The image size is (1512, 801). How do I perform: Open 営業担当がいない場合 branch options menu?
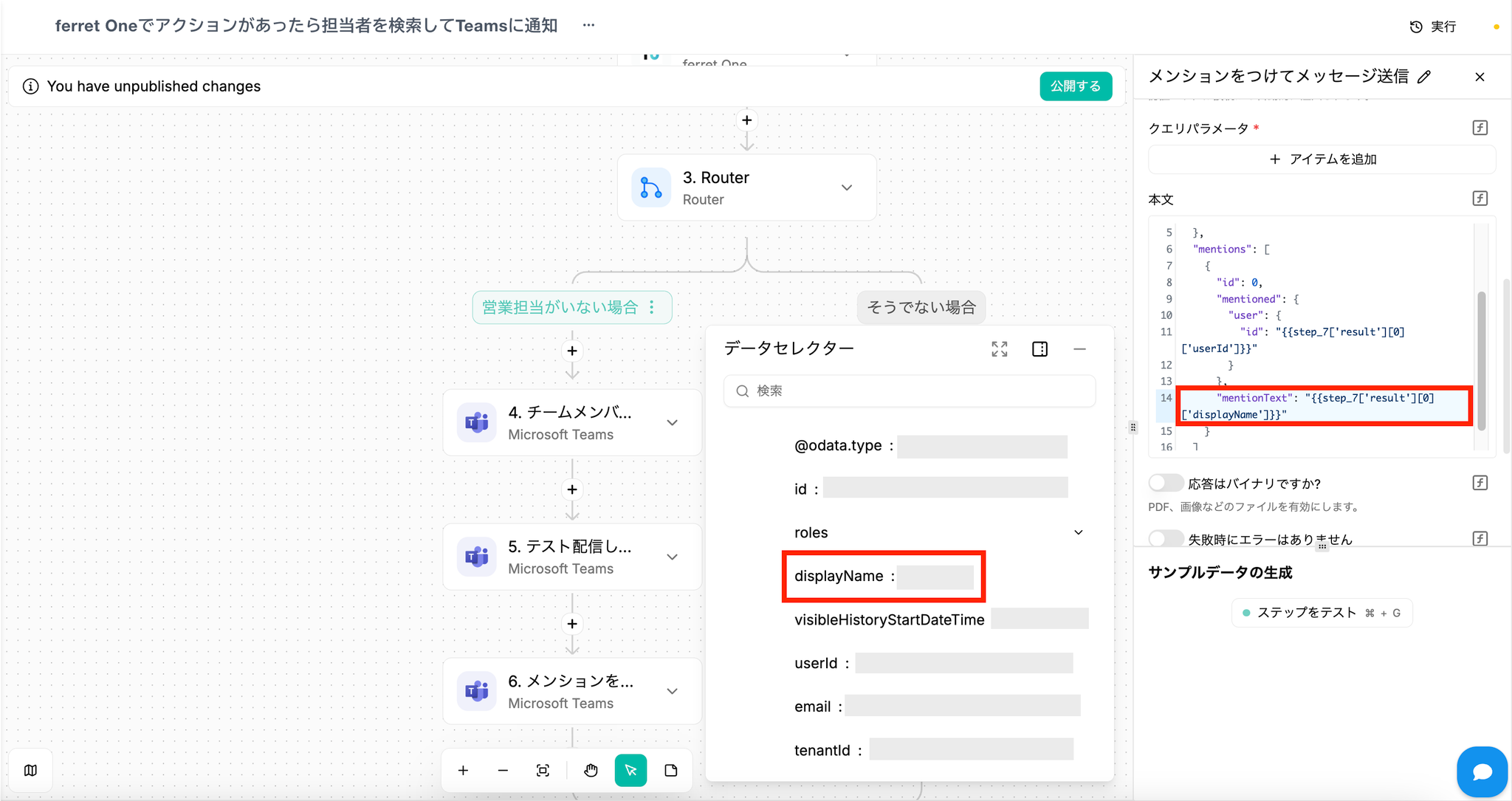pos(652,307)
